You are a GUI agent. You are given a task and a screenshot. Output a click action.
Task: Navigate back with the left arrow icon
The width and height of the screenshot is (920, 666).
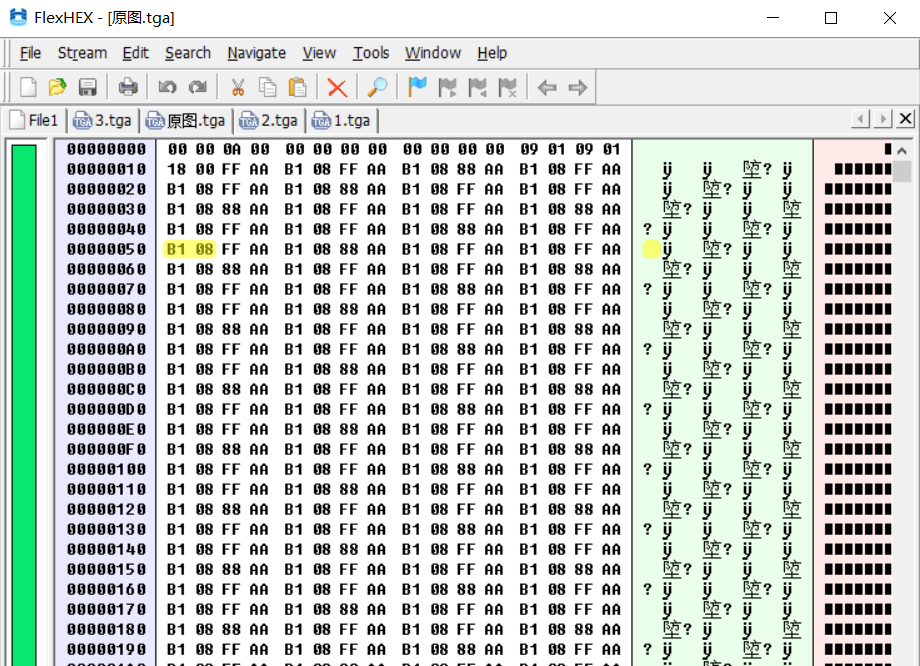547,87
